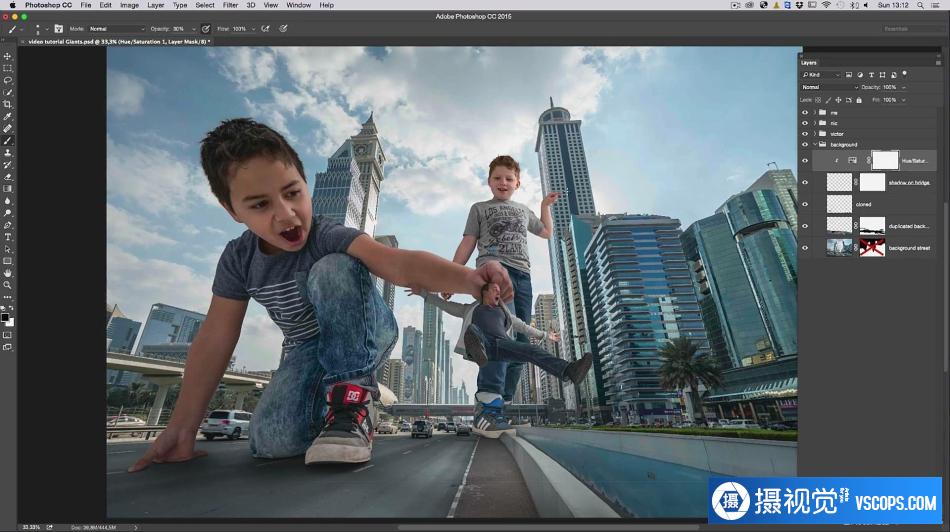Select the Type tool
Viewport: 950px width, 532px height.
click(x=7, y=237)
